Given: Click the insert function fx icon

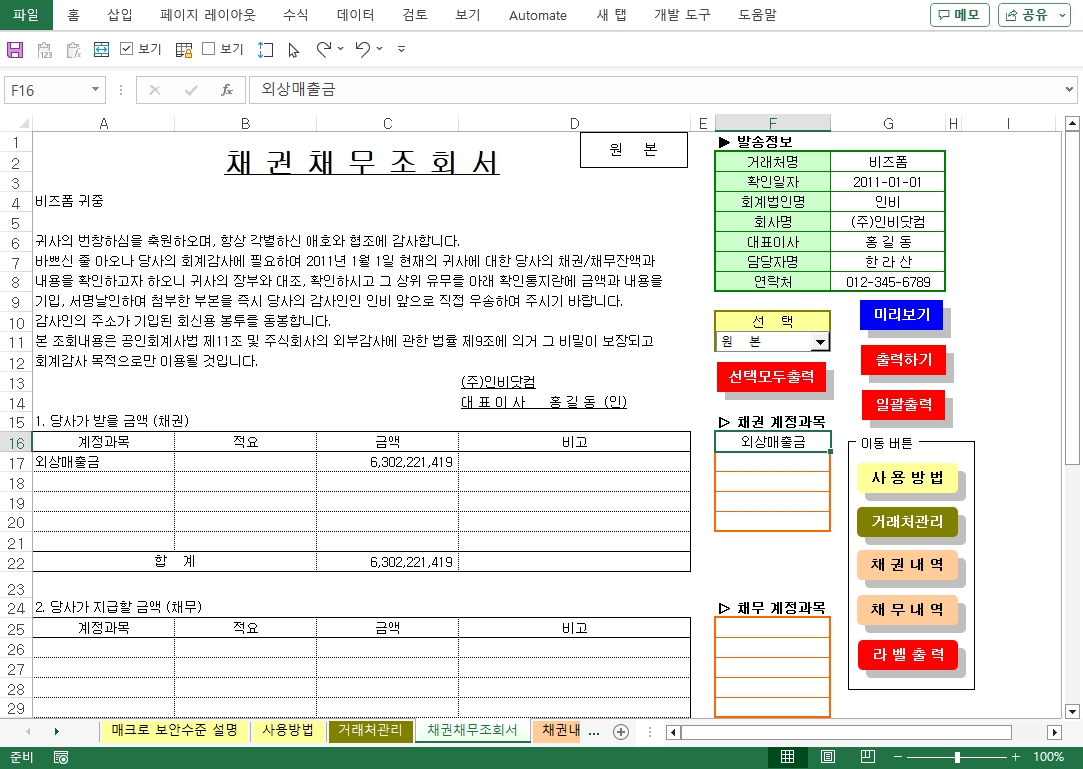Looking at the screenshot, I should click(x=227, y=90).
